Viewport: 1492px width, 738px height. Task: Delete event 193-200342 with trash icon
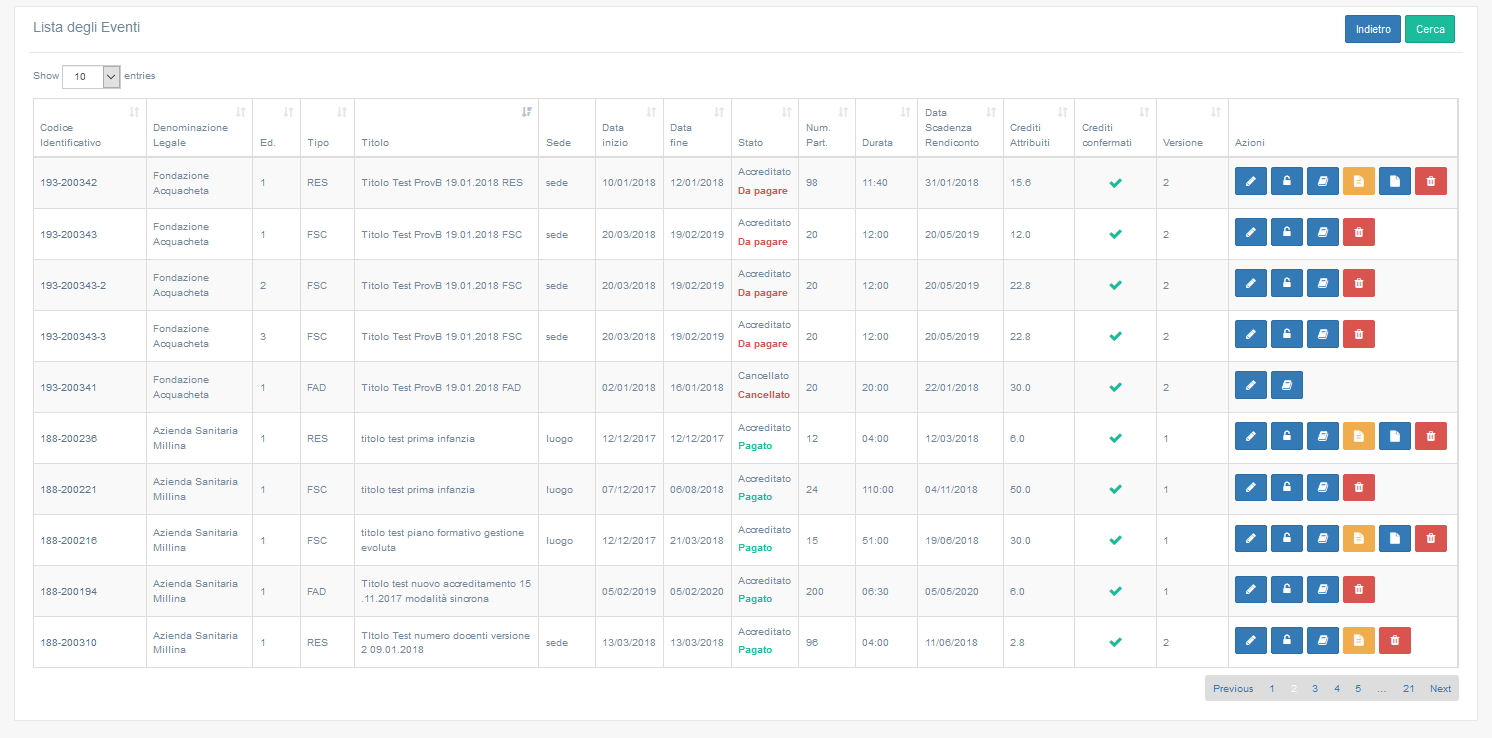click(1431, 181)
